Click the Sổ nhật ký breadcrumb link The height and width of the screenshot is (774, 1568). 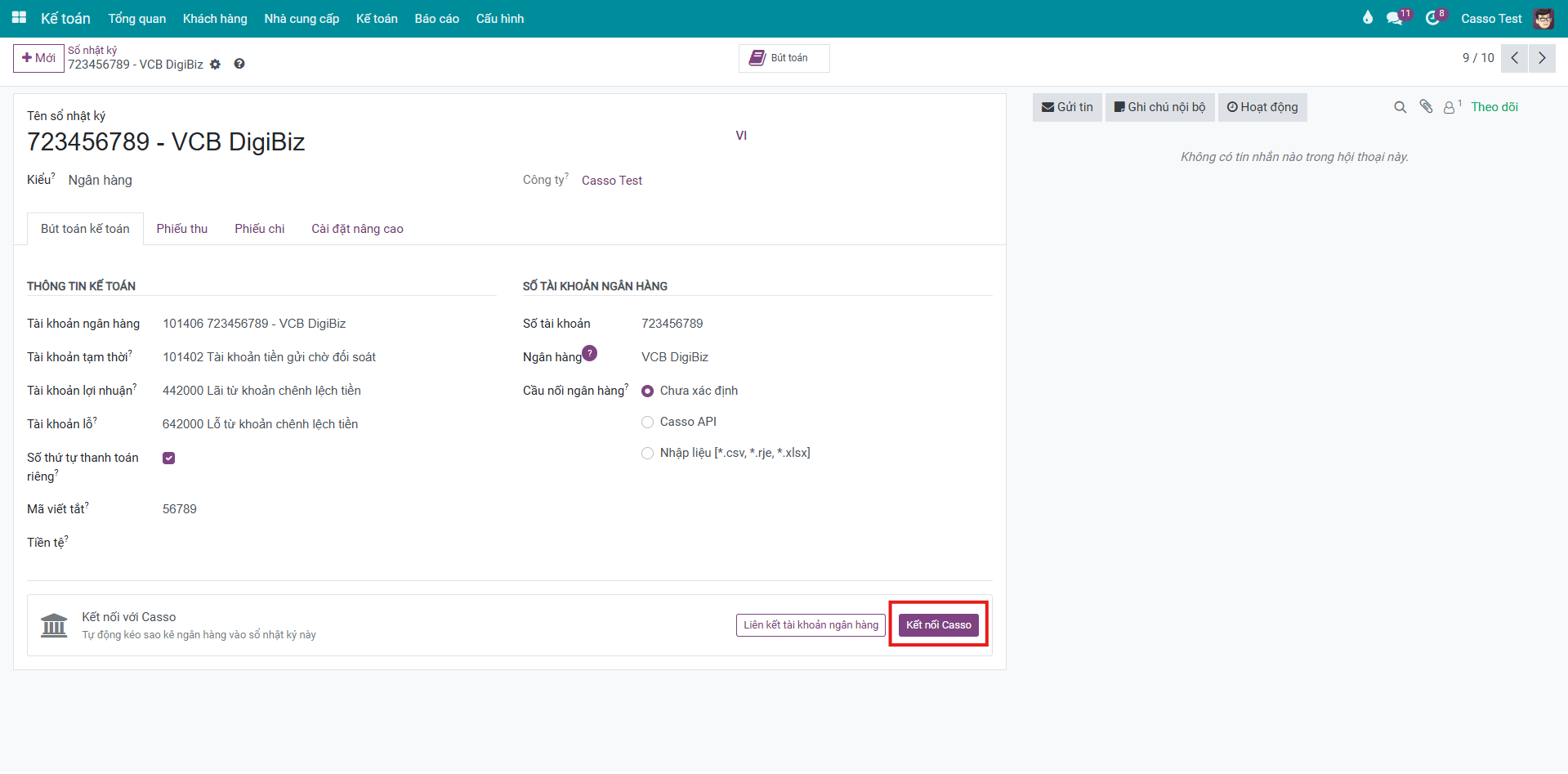[92, 50]
